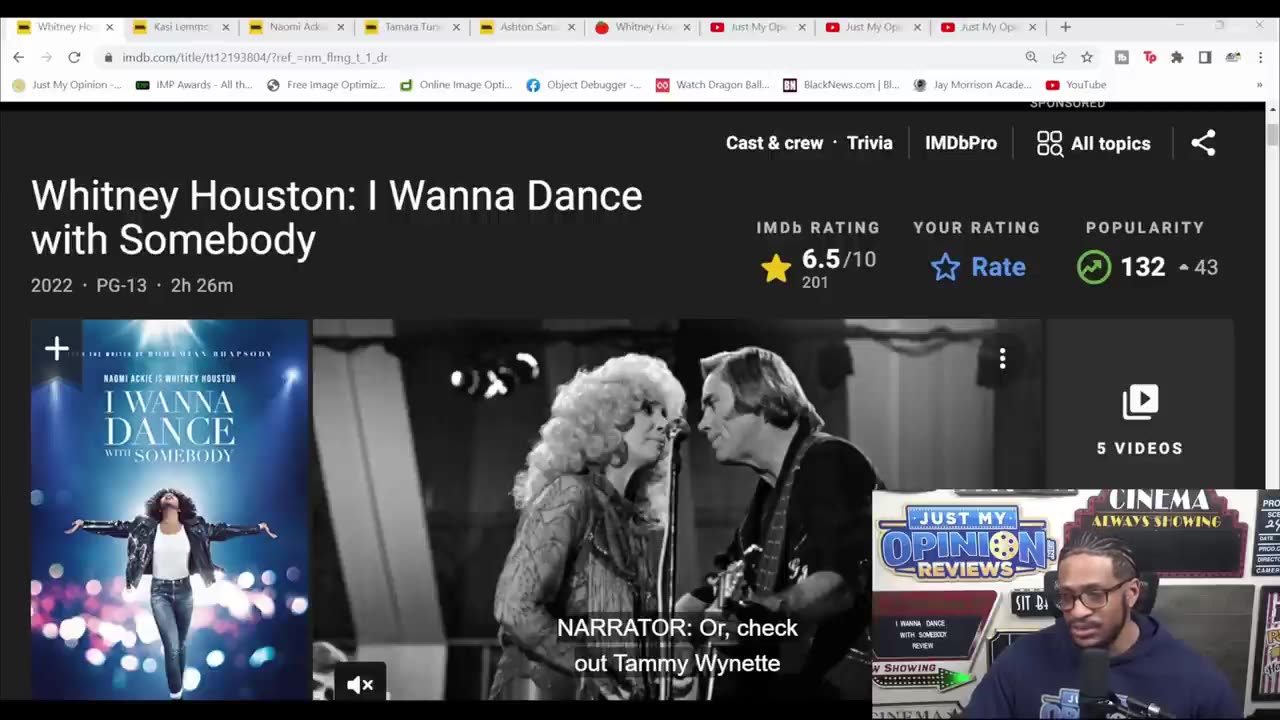The height and width of the screenshot is (720, 1280).
Task: Click the 2022 release year link
Action: pos(52,285)
